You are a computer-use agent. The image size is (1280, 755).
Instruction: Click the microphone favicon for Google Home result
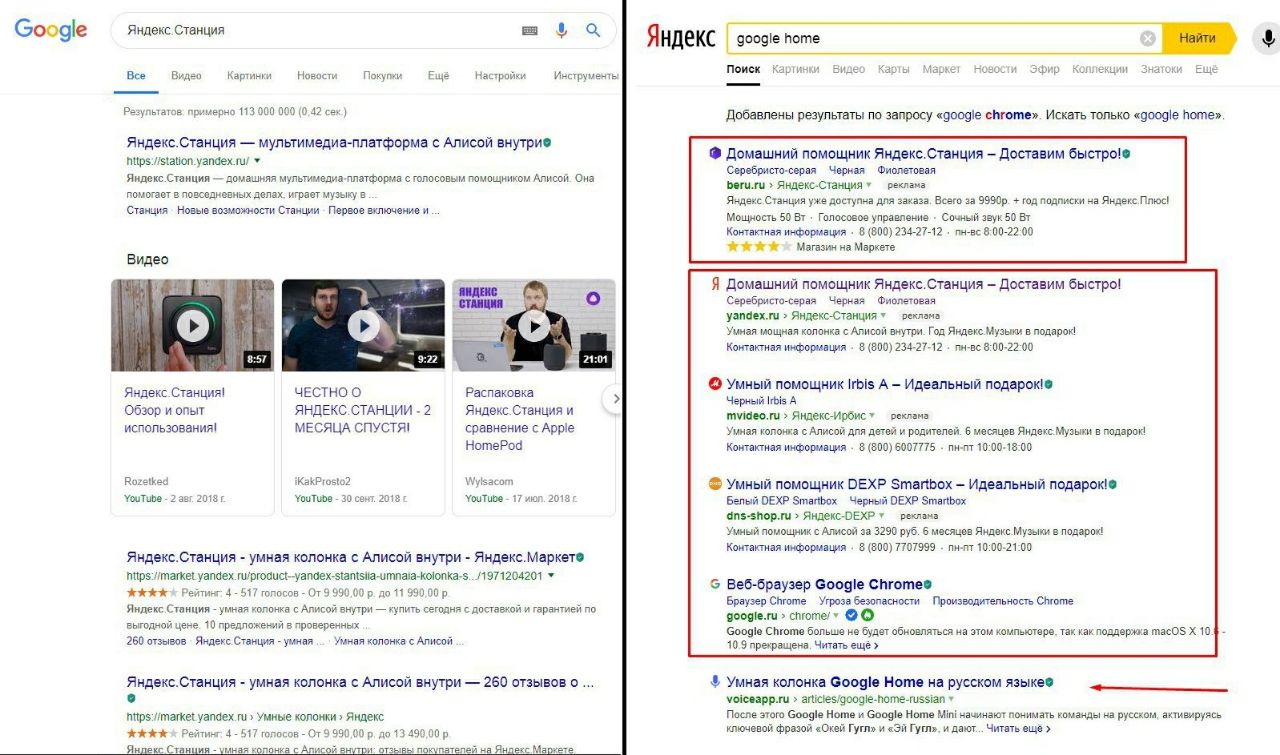click(x=715, y=682)
